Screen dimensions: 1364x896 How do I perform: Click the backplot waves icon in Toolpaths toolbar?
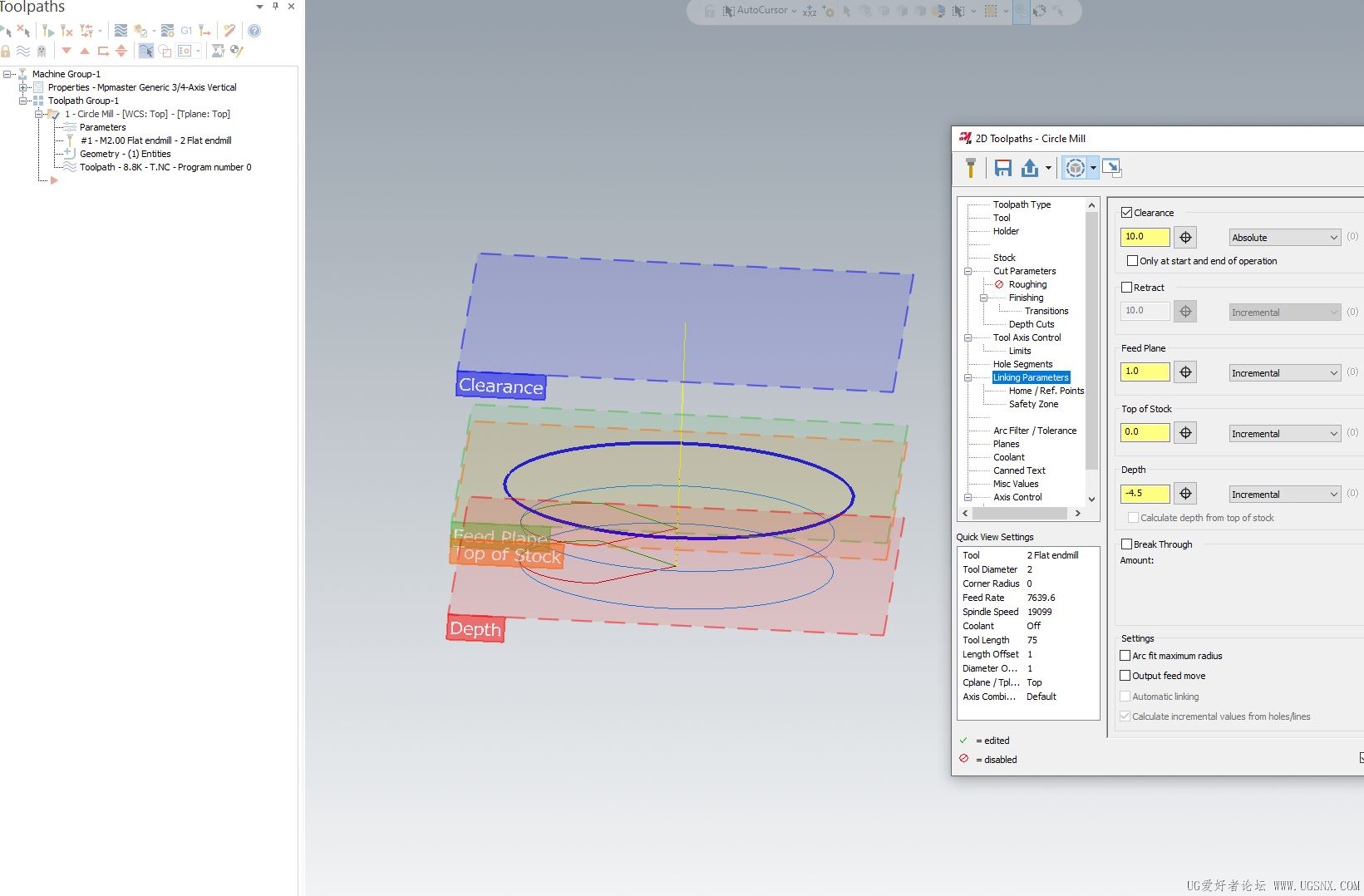(x=121, y=31)
